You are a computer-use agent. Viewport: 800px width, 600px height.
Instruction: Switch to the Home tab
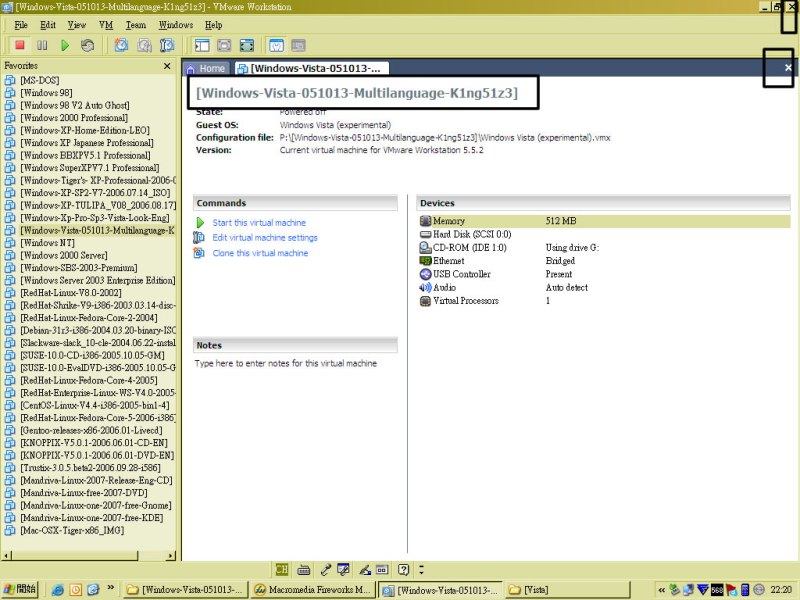click(206, 68)
